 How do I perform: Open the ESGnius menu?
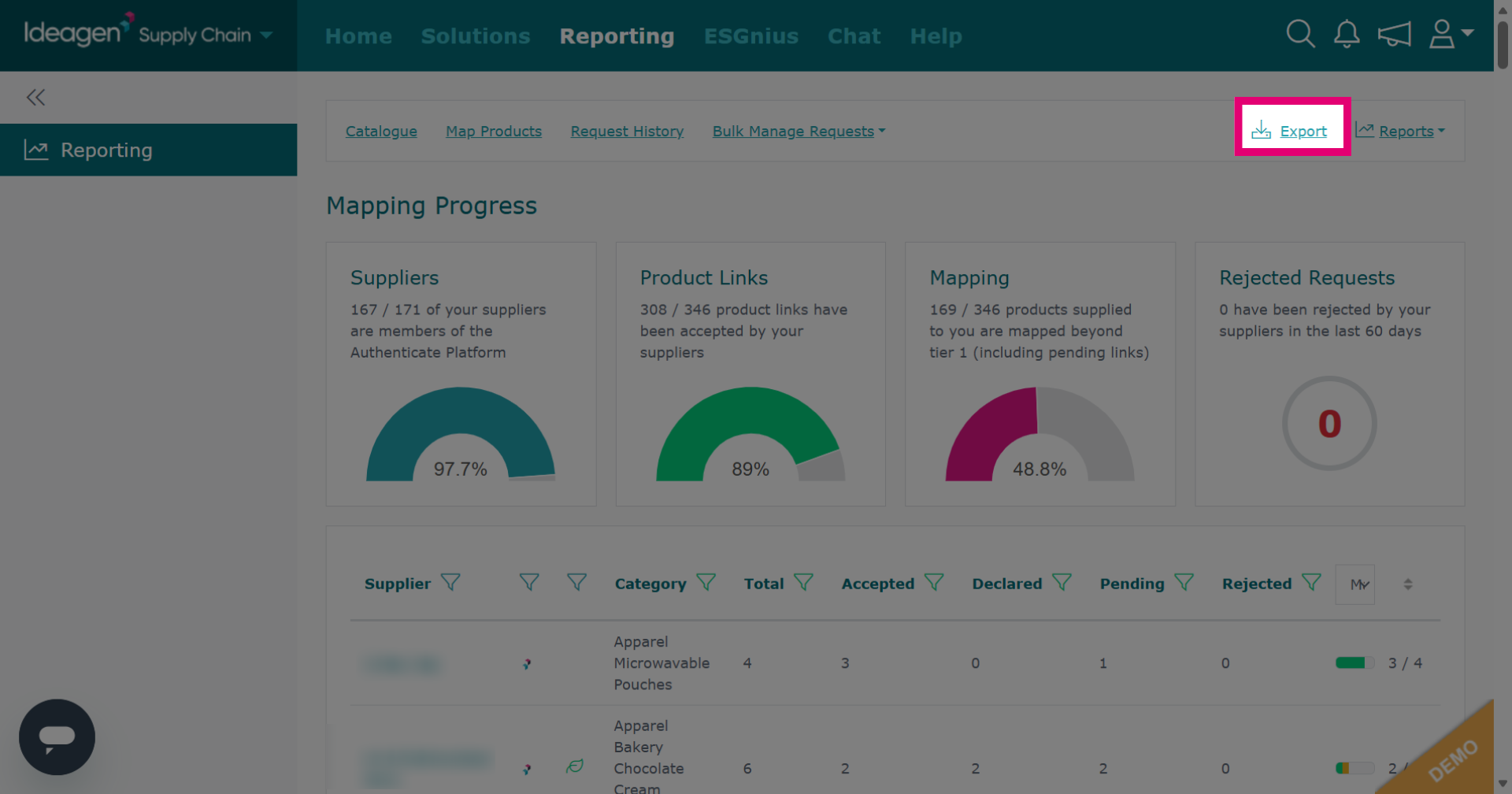coord(751,36)
